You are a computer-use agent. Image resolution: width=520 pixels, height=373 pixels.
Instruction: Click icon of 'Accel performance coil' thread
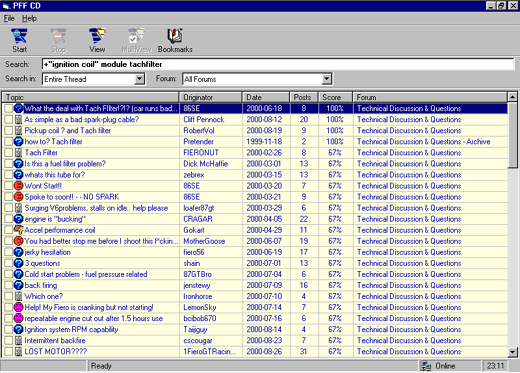pyautogui.click(x=18, y=230)
